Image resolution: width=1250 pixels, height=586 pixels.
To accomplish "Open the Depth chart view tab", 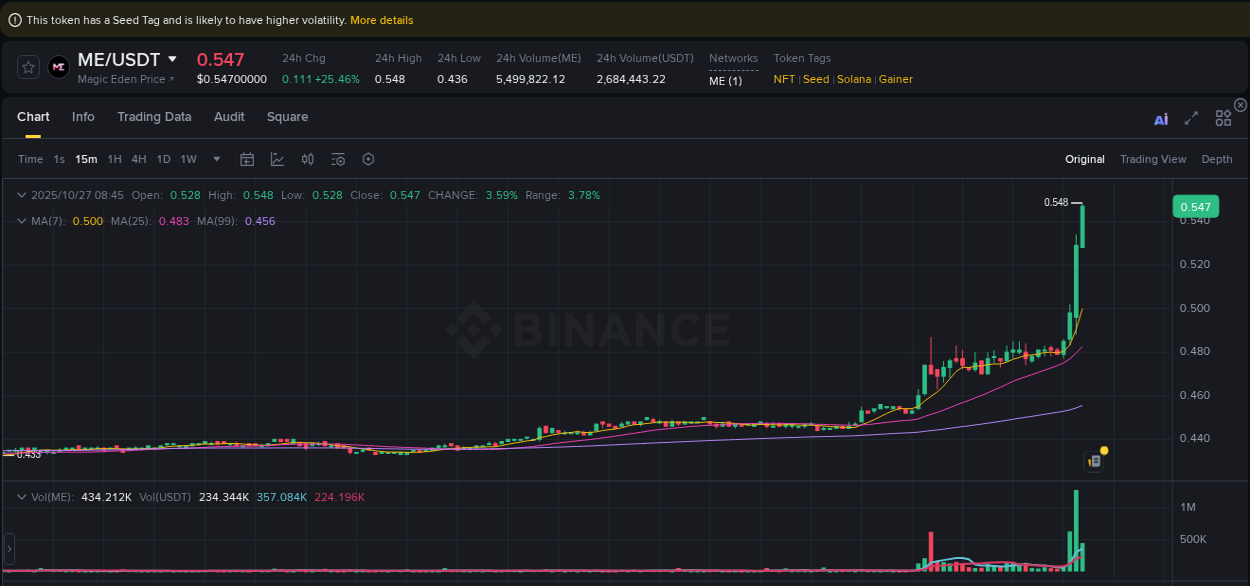I will 1217,159.
